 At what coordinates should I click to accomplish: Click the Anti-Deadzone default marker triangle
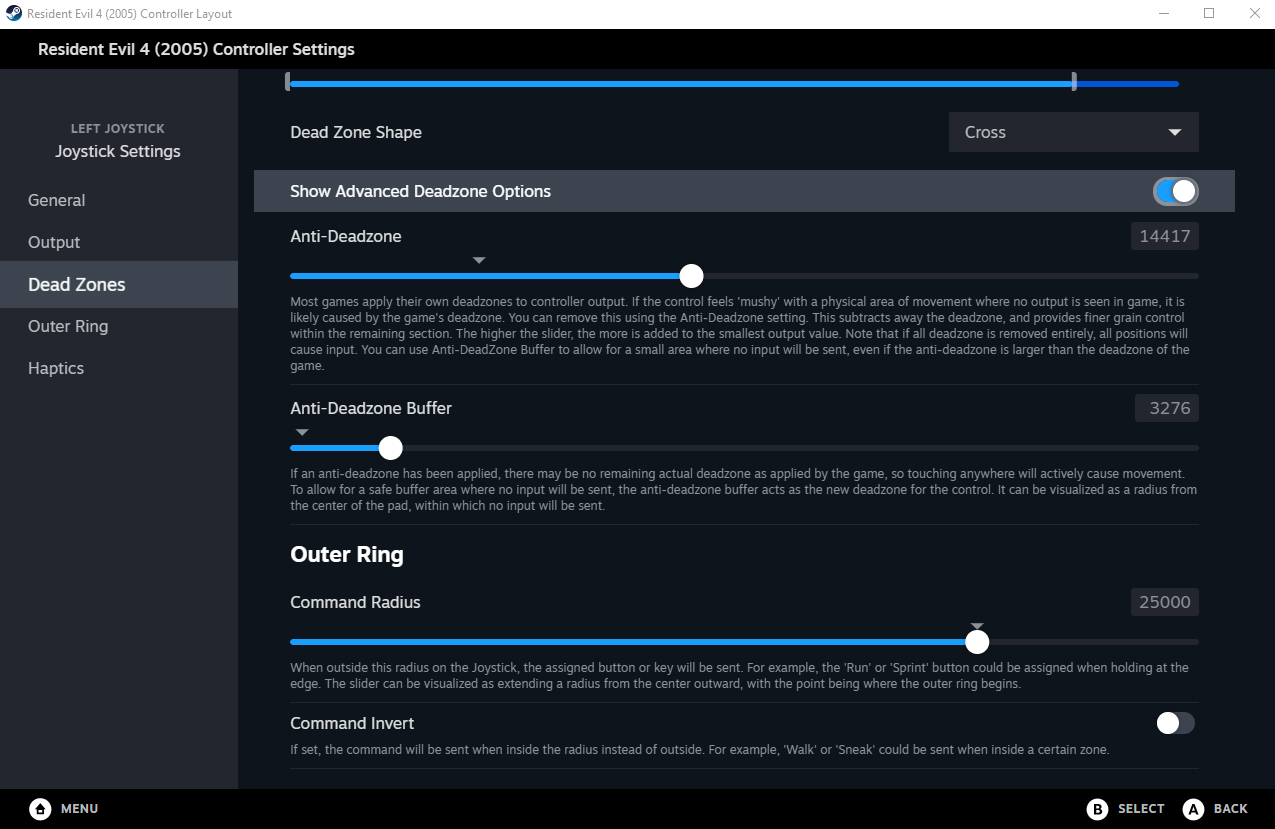click(479, 260)
